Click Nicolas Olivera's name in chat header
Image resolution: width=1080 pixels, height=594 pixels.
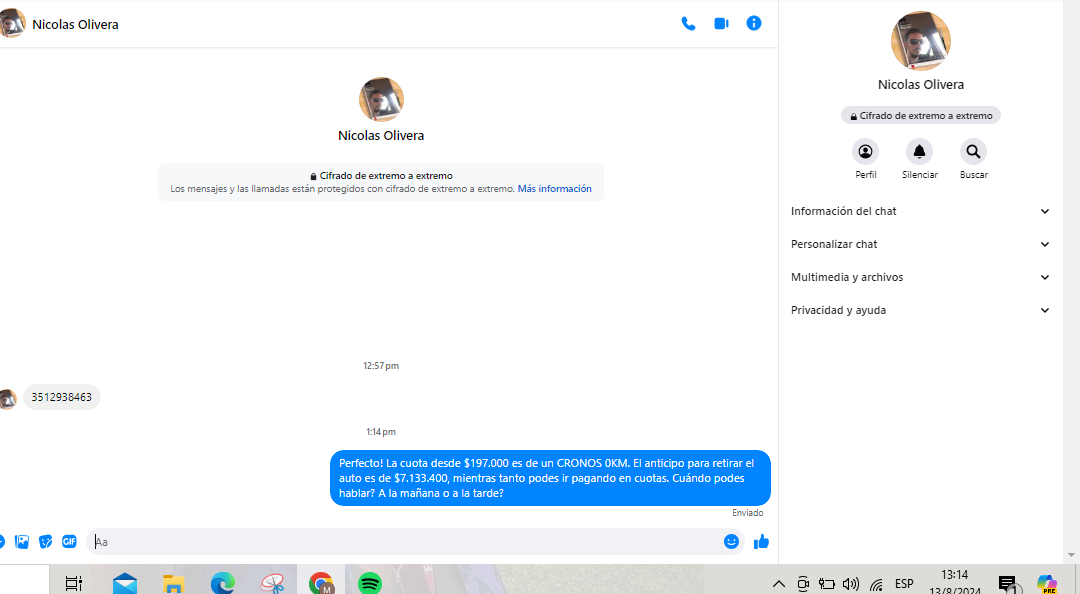pos(75,24)
